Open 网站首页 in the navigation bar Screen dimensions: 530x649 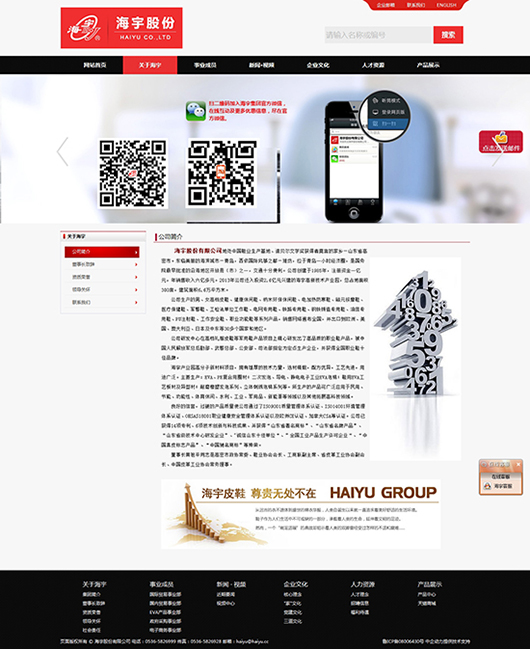[95, 65]
